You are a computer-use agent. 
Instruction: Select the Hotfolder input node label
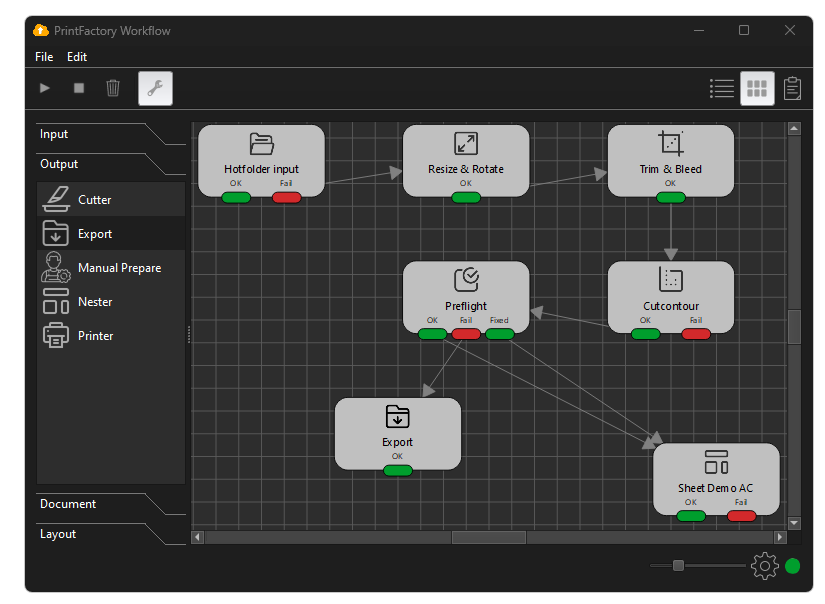pyautogui.click(x=261, y=169)
